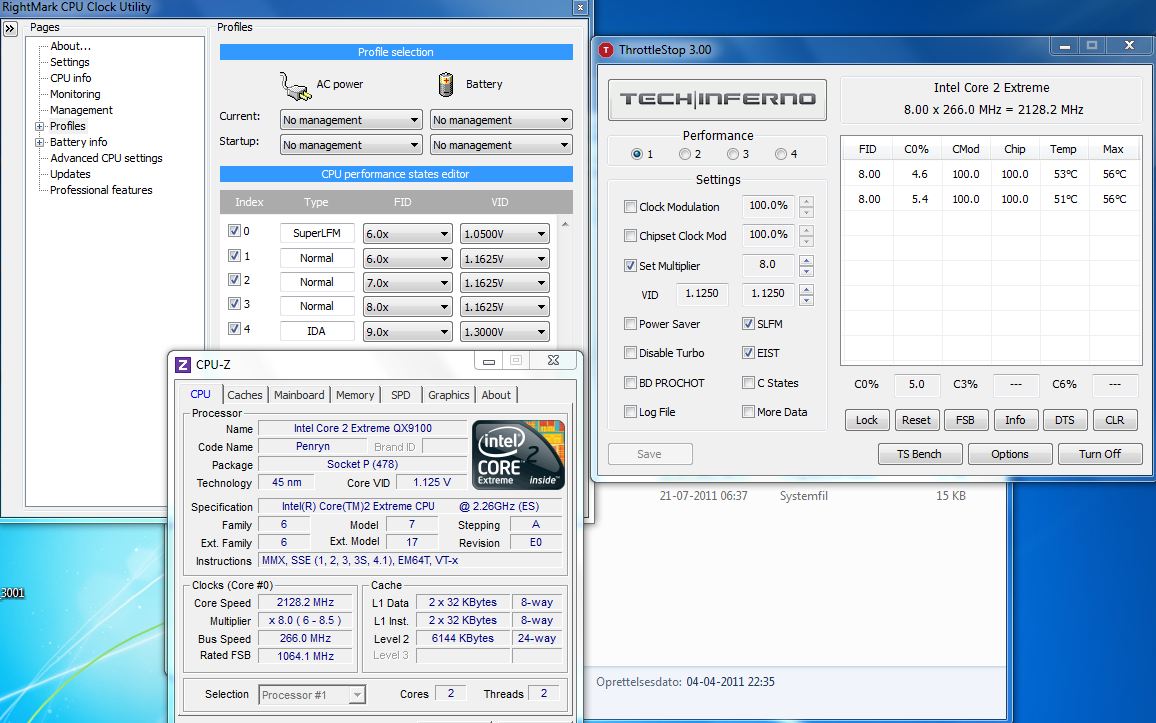The width and height of the screenshot is (1156, 723).
Task: Select Performance profile 4 radio button
Action: (781, 154)
